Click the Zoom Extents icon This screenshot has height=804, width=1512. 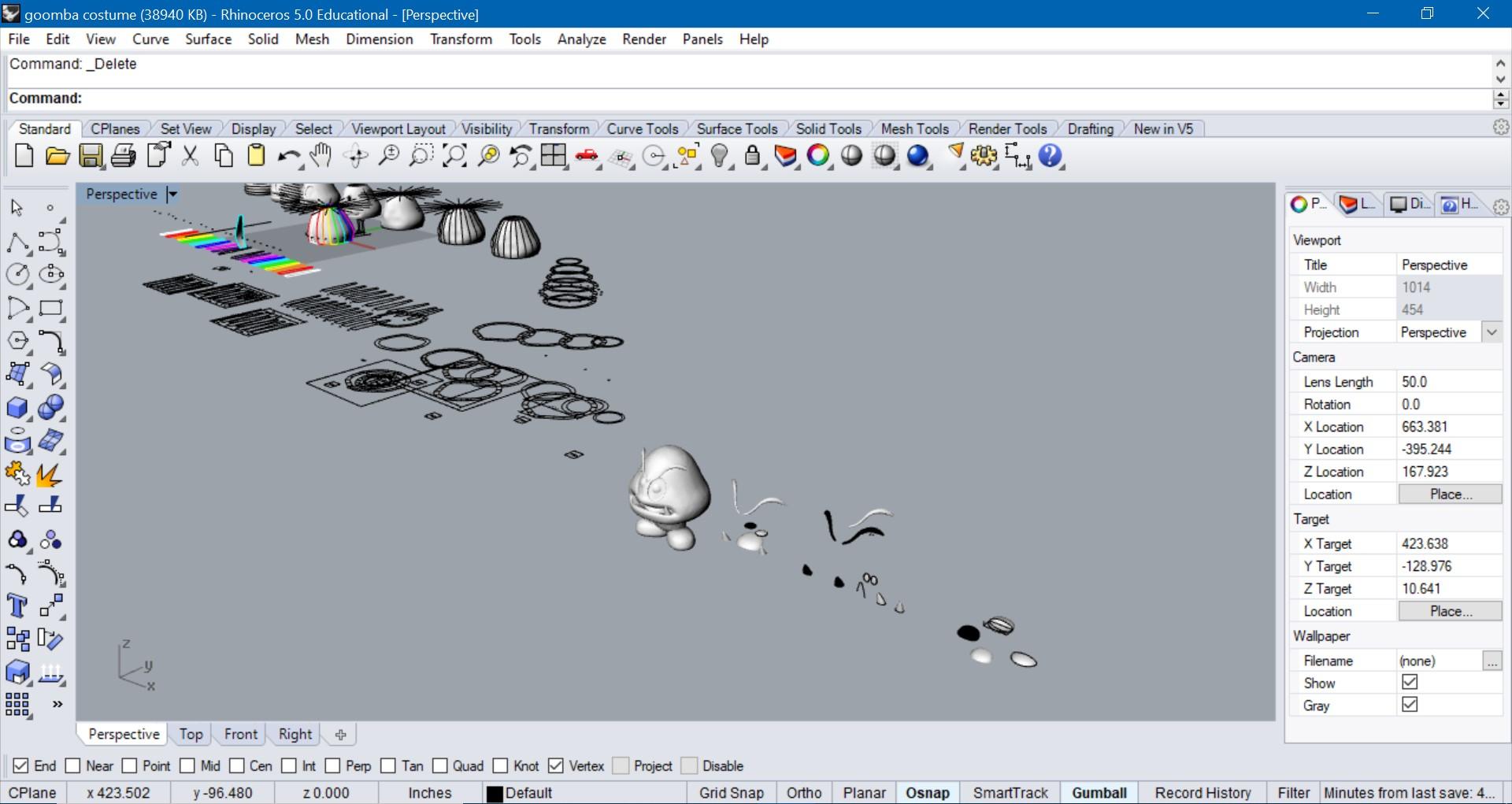(x=454, y=156)
